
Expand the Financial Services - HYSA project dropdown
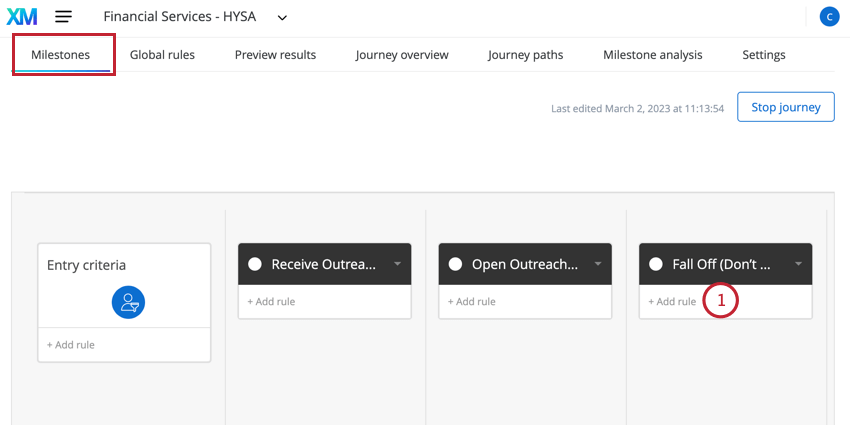tap(282, 18)
